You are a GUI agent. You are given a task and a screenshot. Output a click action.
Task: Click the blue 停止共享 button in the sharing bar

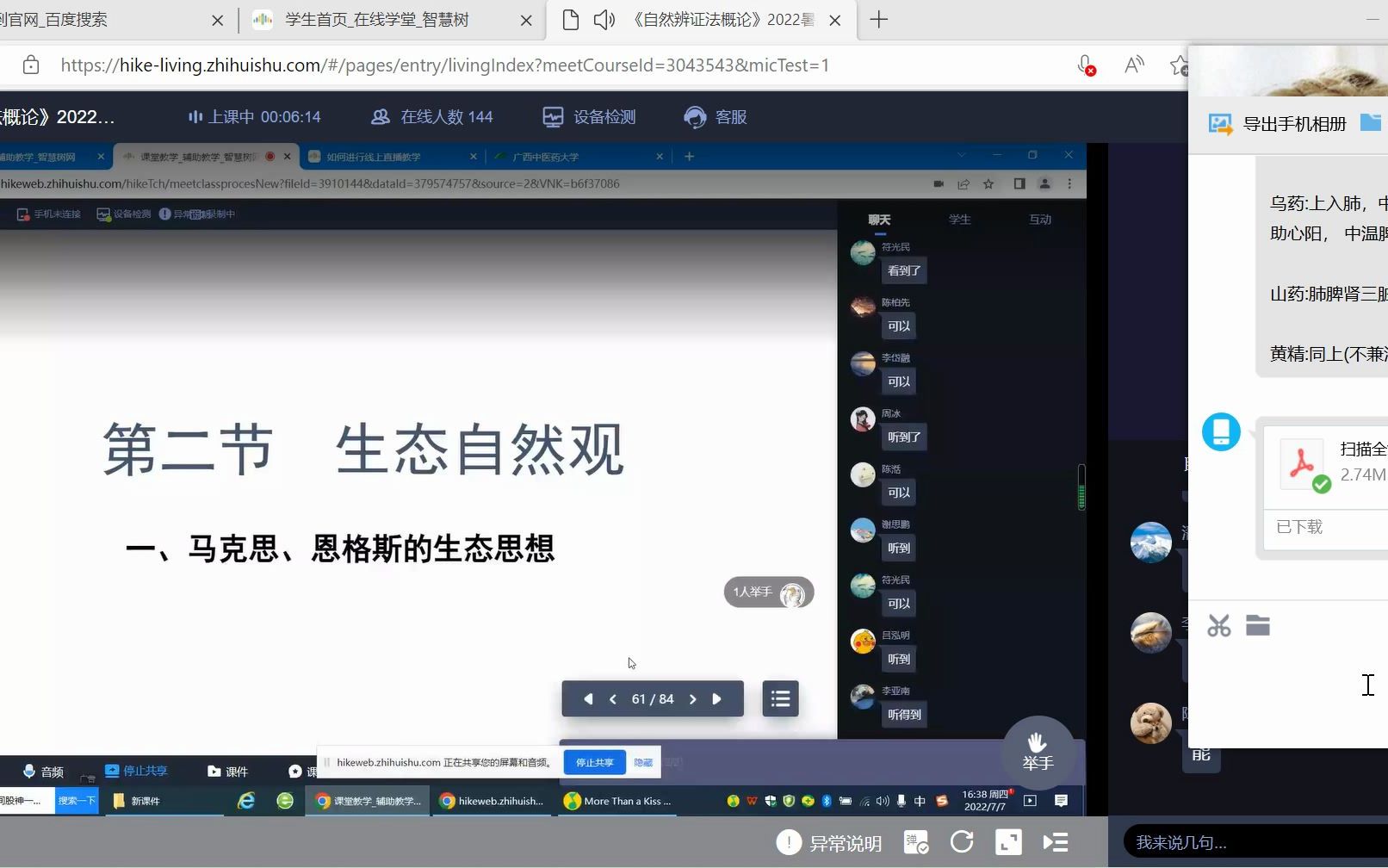click(x=594, y=762)
